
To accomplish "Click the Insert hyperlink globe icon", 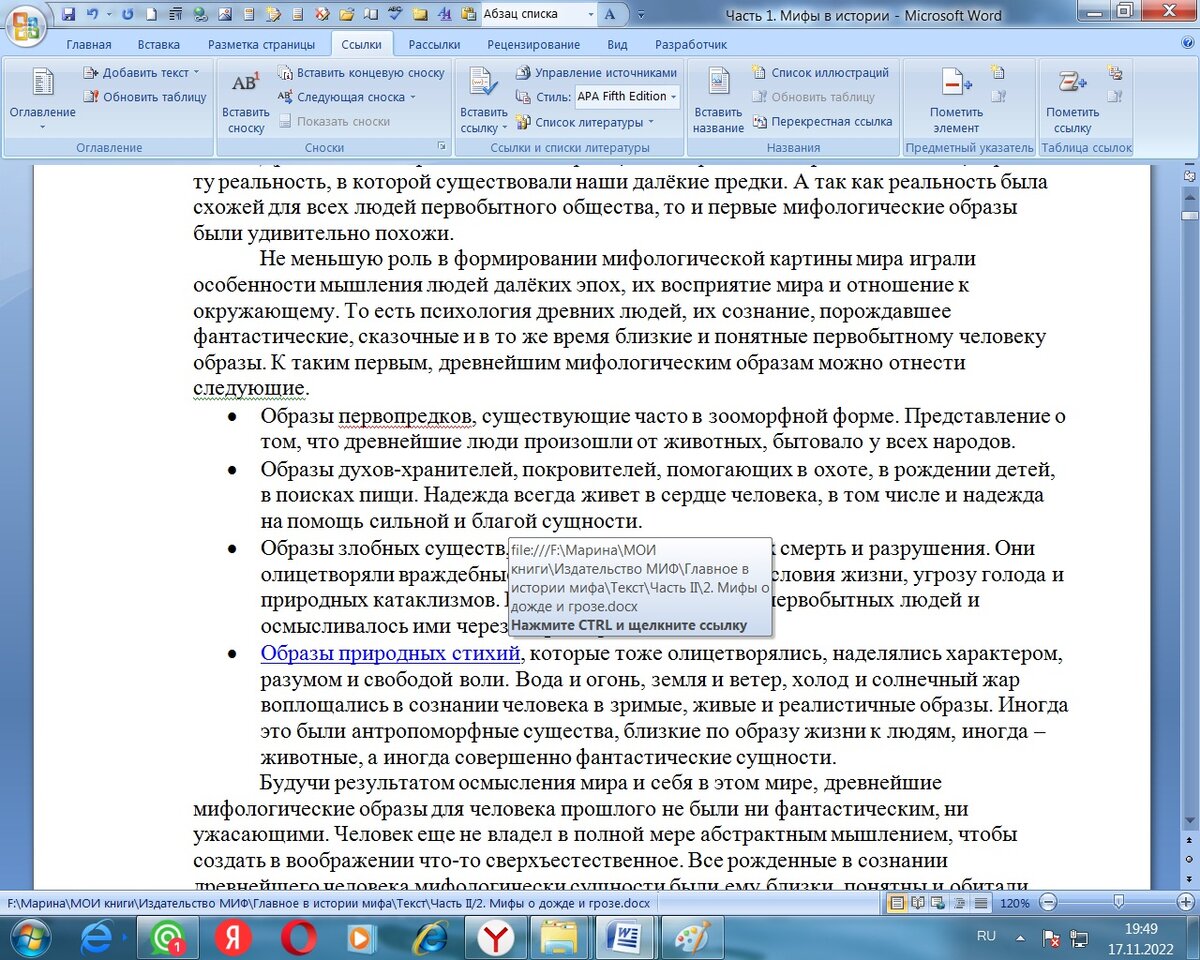I will click(200, 15).
